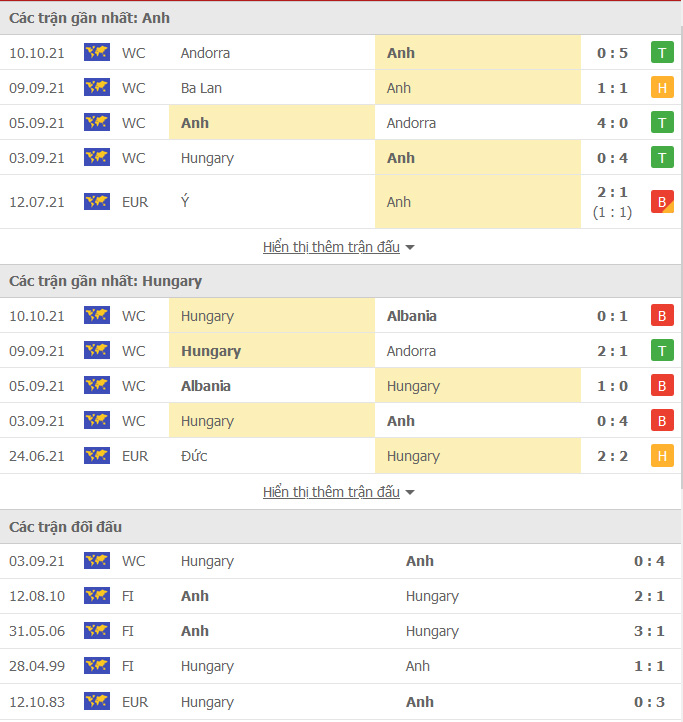Click the 3 : 1 score in the 31.05.06 row
This screenshot has width=683, height=722.
(x=650, y=631)
